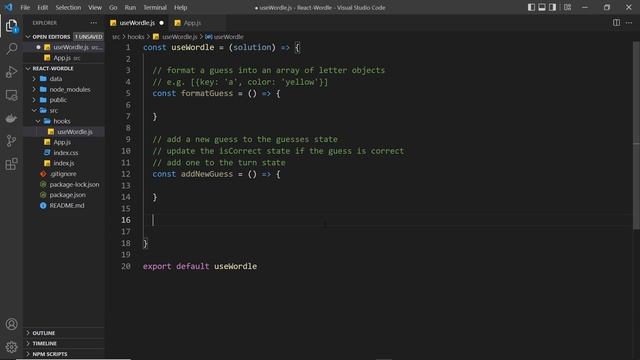Open the Docker view icon
Screen dimensions: 640x360
(x=11, y=118)
